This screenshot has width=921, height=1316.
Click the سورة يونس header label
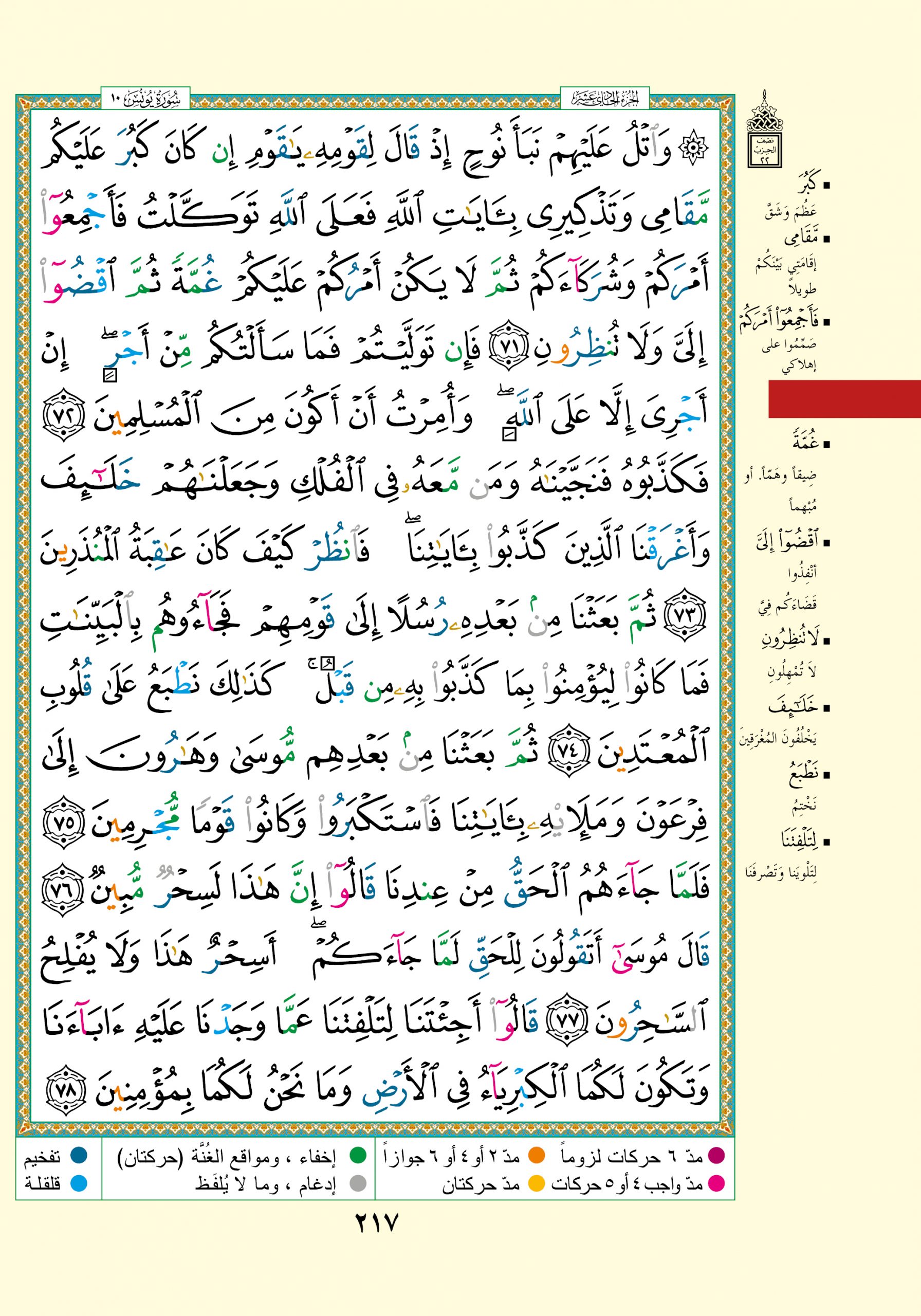pos(145,99)
